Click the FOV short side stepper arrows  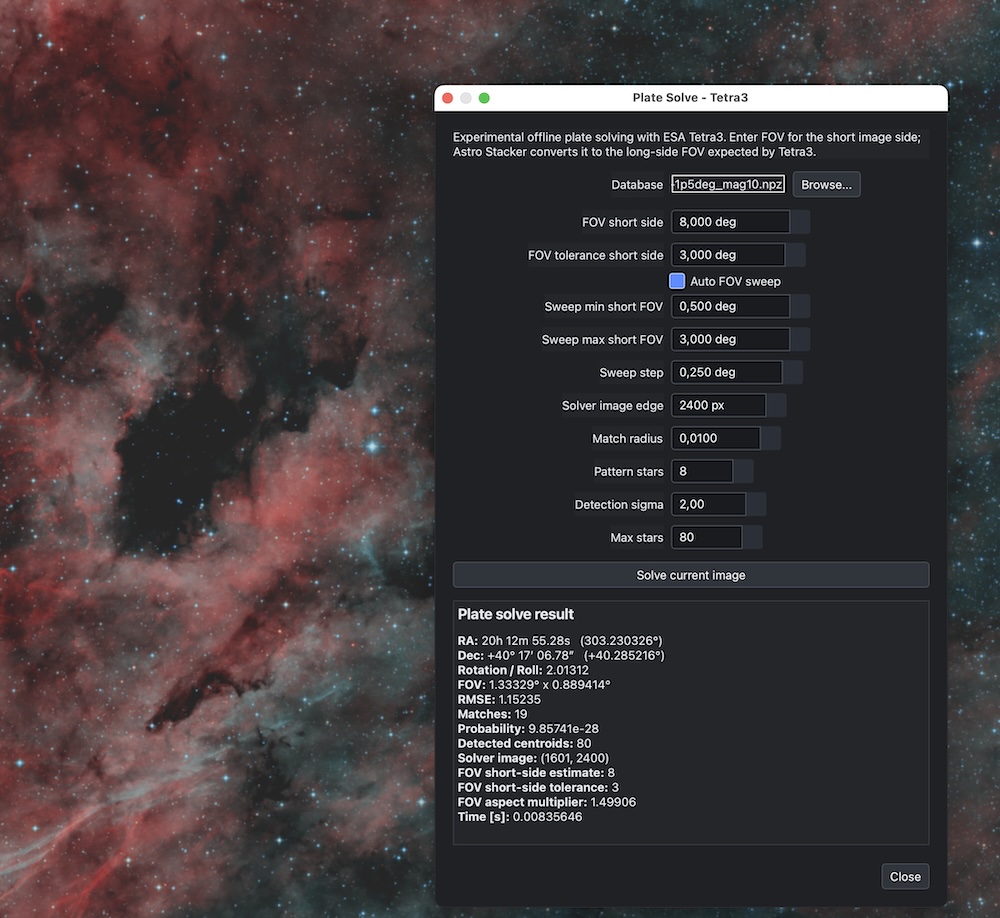800,222
